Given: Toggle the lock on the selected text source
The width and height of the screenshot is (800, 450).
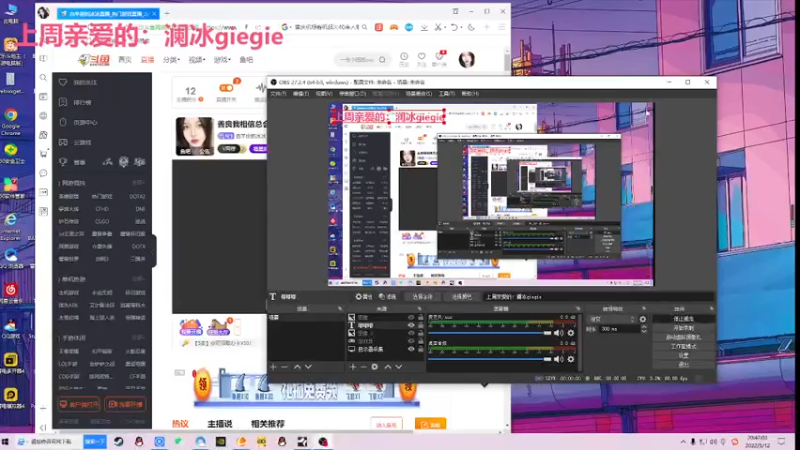Looking at the screenshot, I should coord(420,325).
